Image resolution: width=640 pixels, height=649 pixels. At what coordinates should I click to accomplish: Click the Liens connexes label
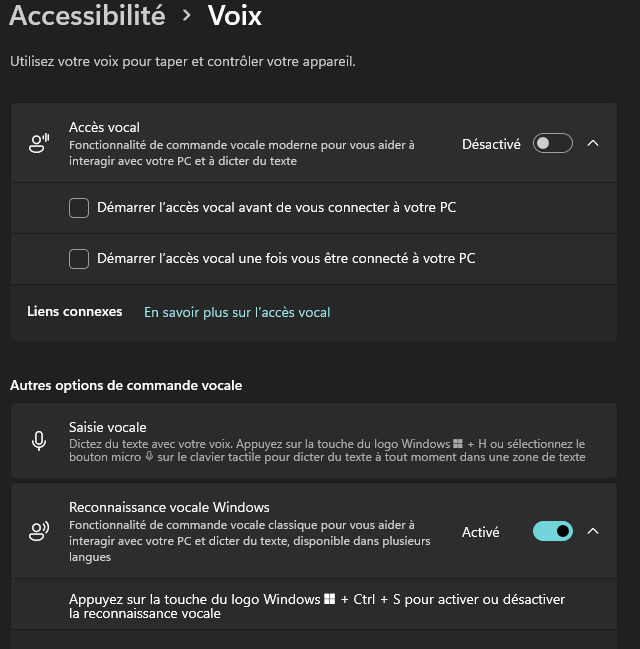[74, 312]
